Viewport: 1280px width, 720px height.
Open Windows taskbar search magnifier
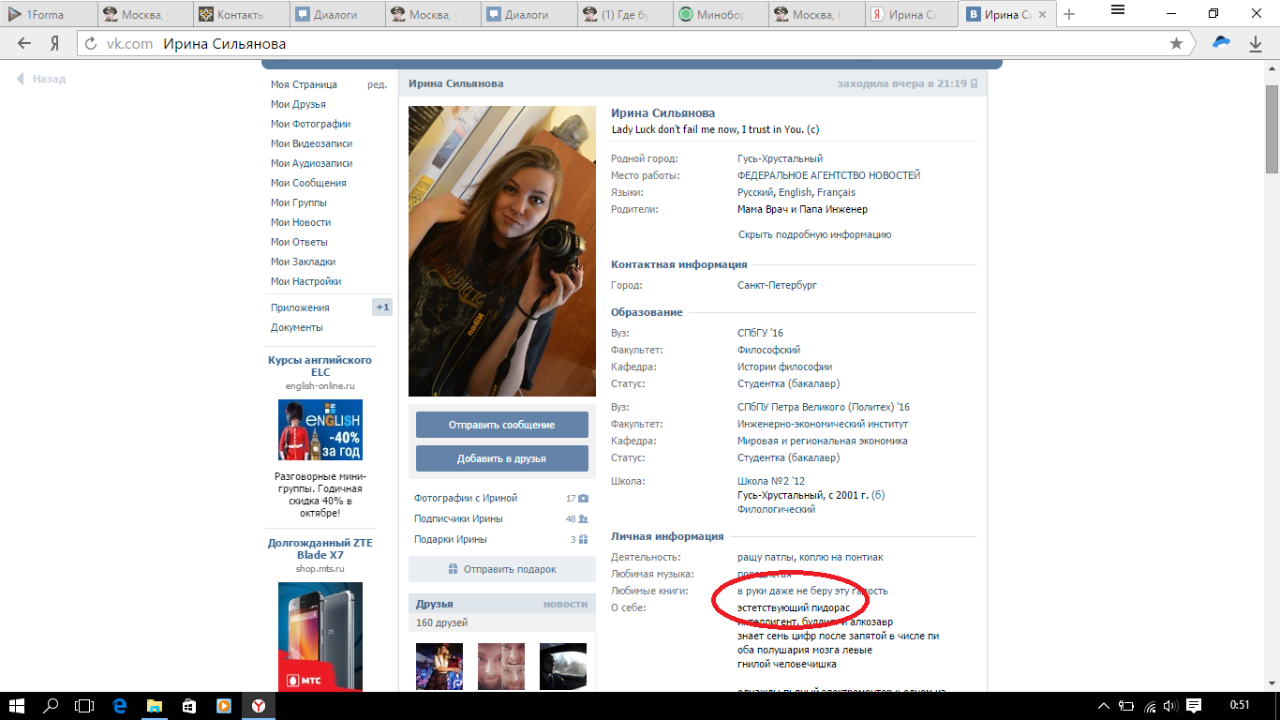pyautogui.click(x=50, y=705)
